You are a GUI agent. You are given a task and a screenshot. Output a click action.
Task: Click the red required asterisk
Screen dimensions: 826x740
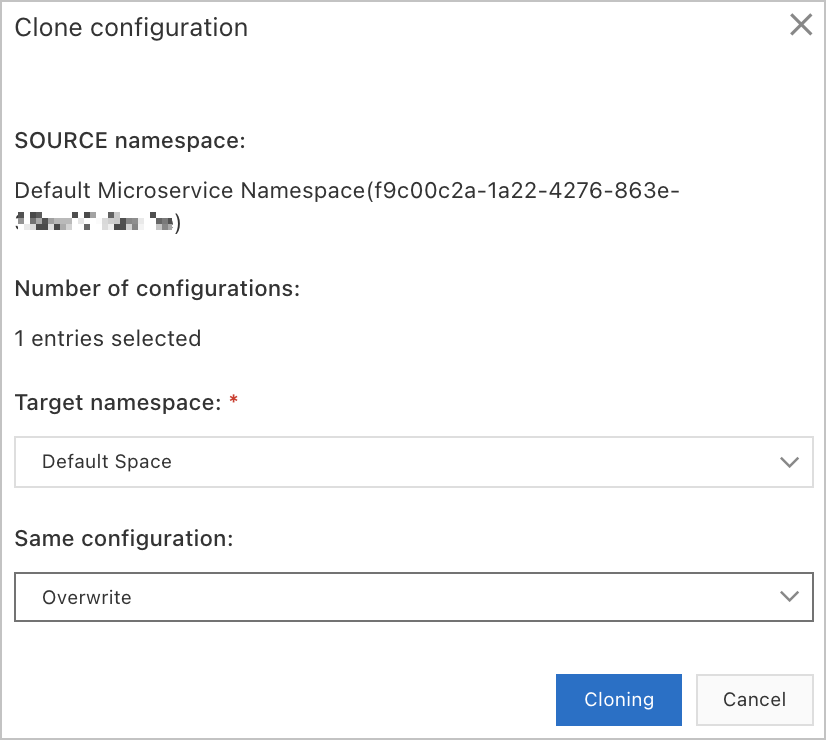233,400
